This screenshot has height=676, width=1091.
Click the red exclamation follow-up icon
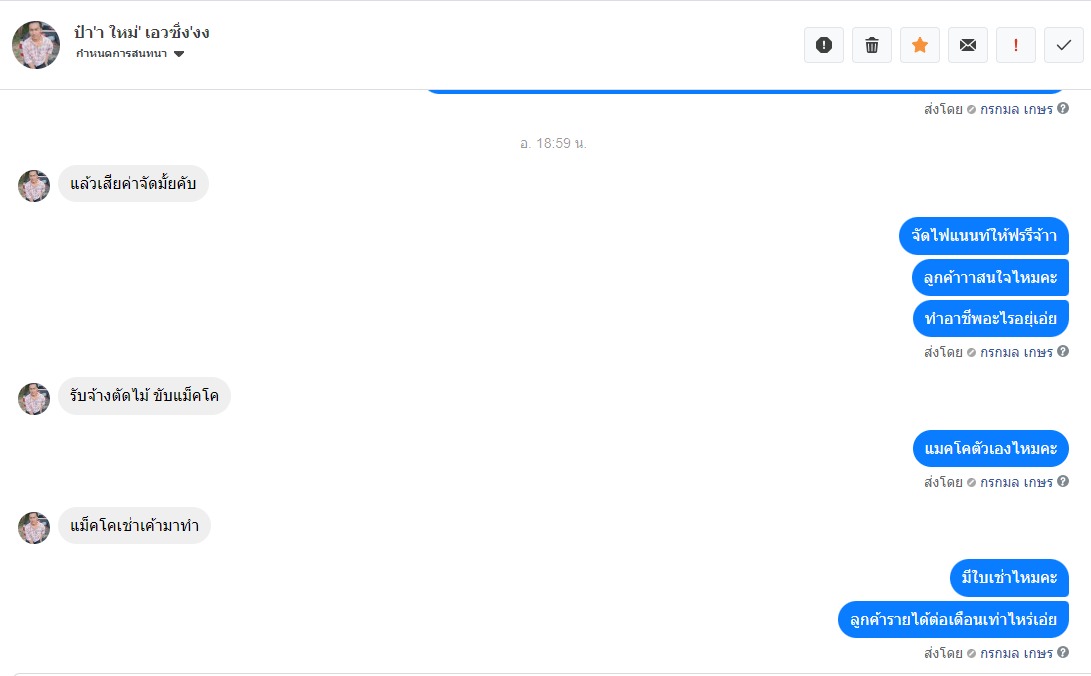[x=1016, y=45]
